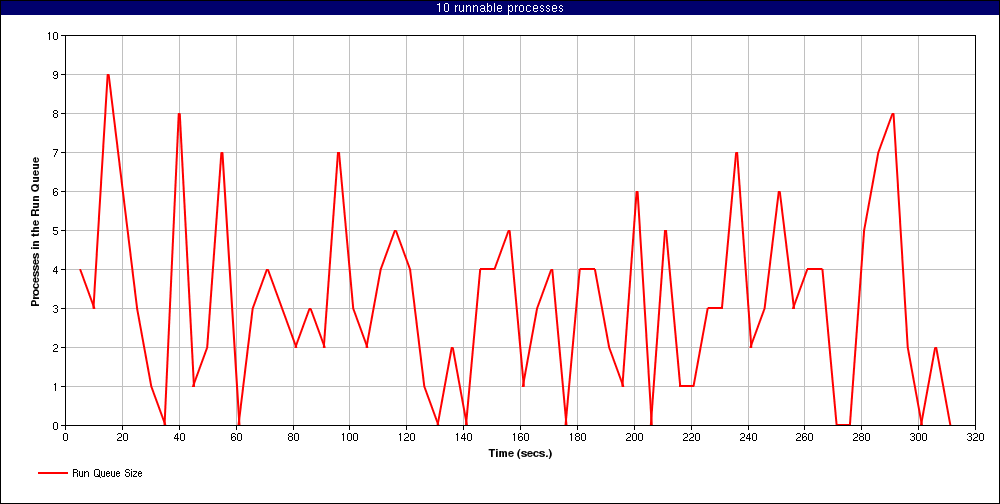Click the y-axis tick label 1
The height and width of the screenshot is (504, 1000).
click(55, 387)
